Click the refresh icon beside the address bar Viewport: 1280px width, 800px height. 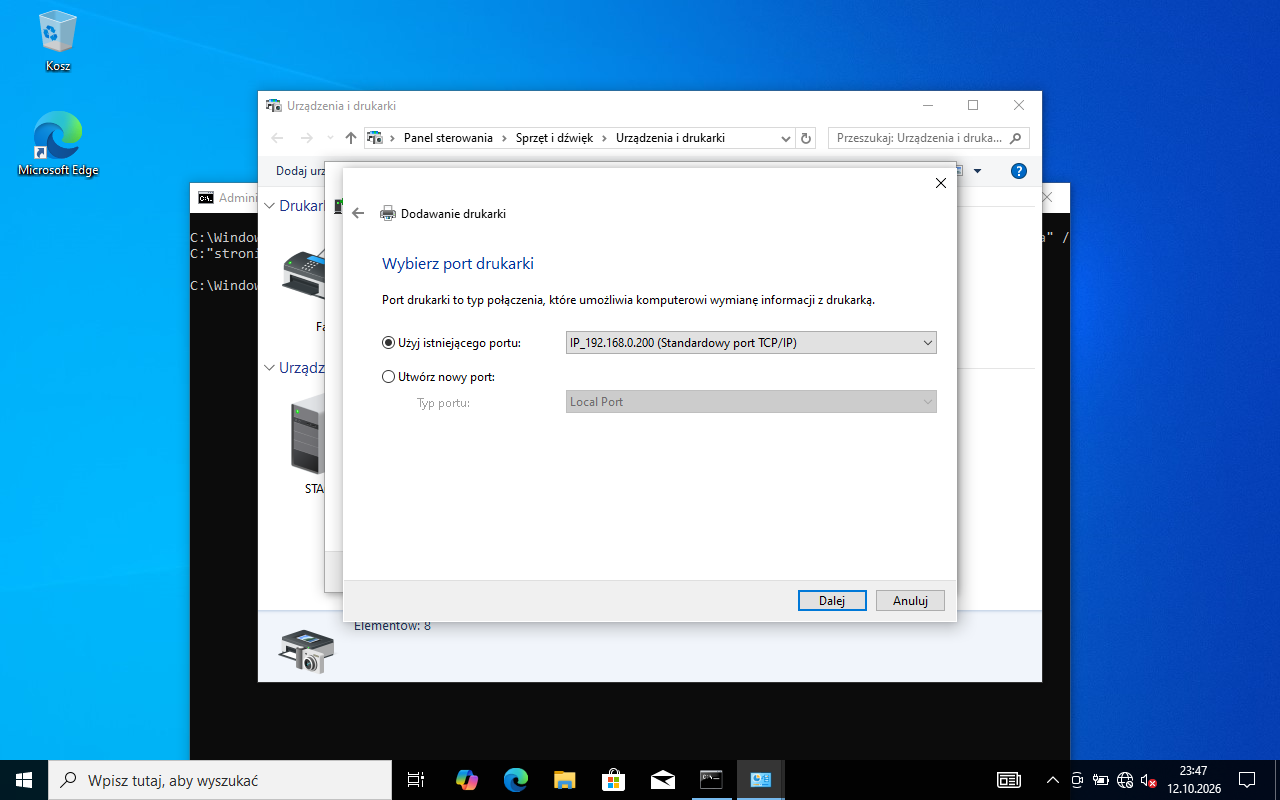tap(807, 138)
